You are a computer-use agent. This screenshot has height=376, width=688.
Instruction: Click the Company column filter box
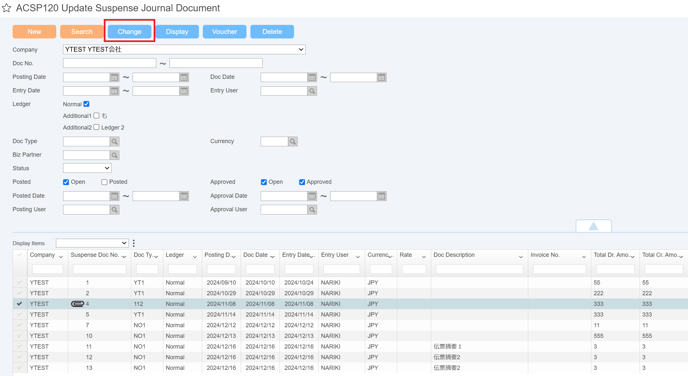tap(47, 269)
